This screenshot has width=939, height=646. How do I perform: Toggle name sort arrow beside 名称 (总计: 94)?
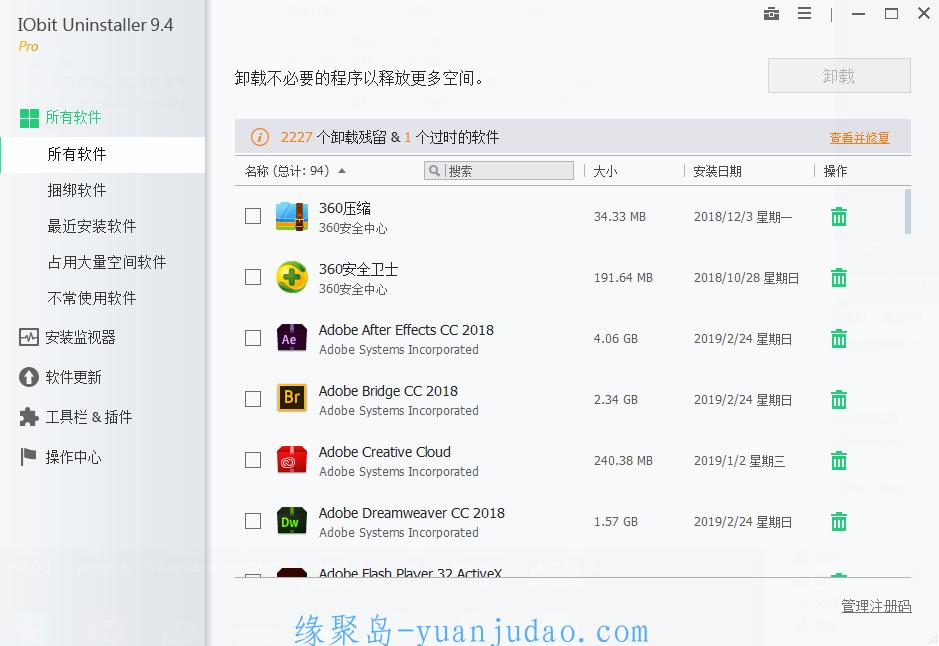(x=342, y=171)
